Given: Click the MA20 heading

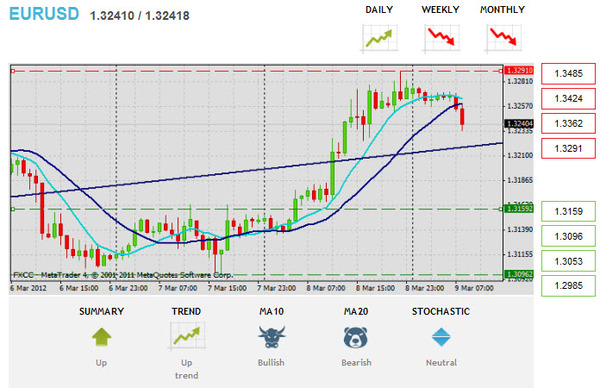Looking at the screenshot, I should (x=356, y=311).
